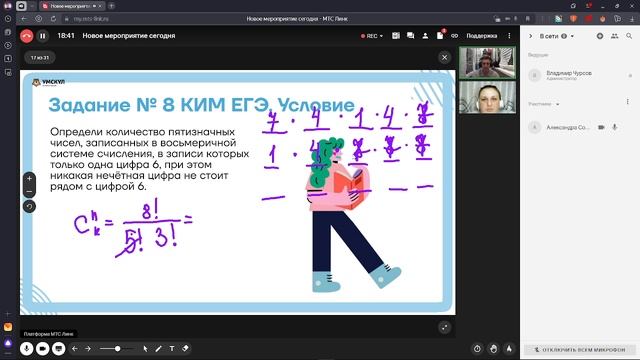The width and height of the screenshot is (640, 360).
Task: Open the timer clock icon
Action: click(477, 349)
